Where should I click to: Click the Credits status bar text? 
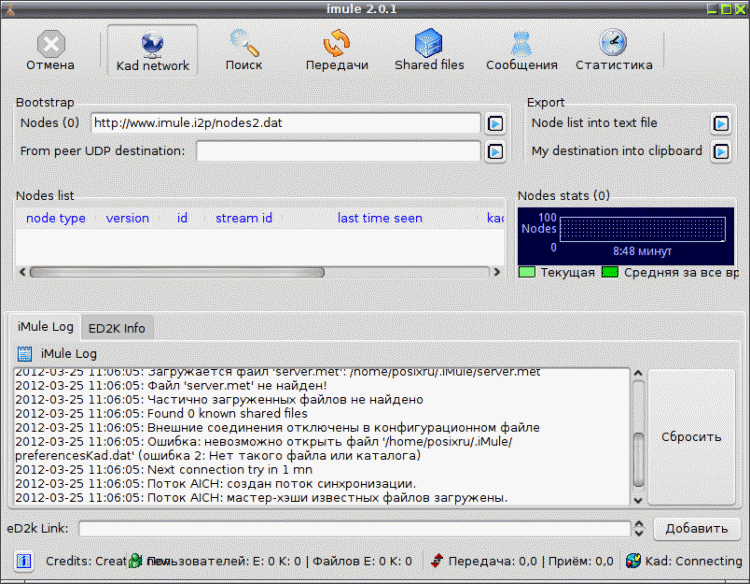[86, 561]
